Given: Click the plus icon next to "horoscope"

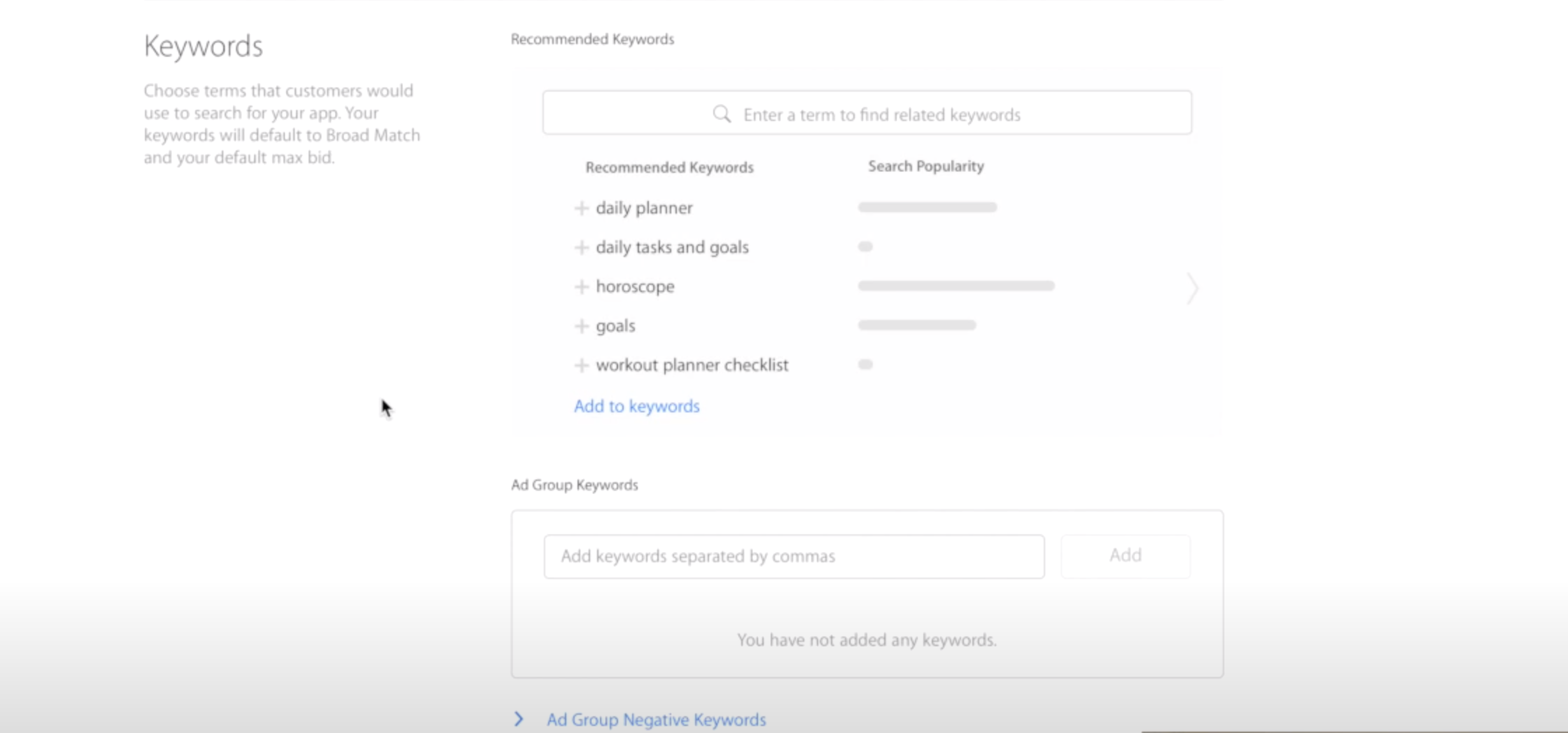Looking at the screenshot, I should click(582, 286).
